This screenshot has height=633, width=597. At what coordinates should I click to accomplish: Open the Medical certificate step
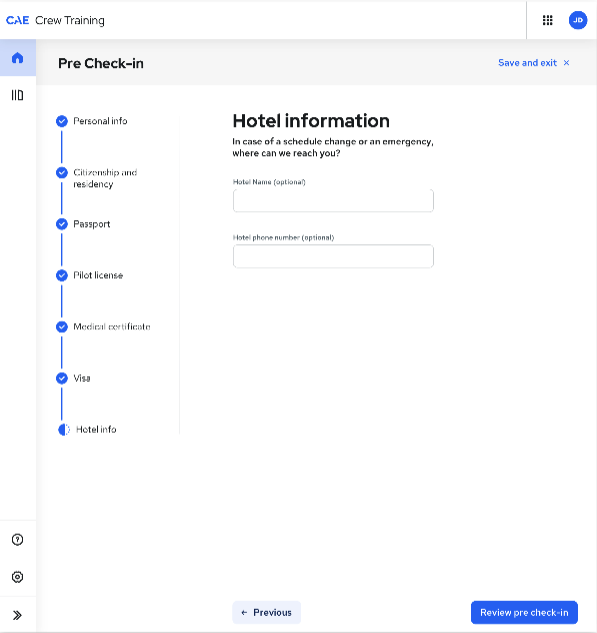pos(112,327)
